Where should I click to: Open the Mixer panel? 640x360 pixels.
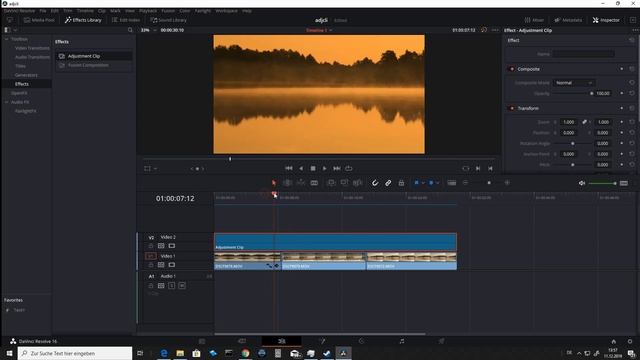coord(534,20)
